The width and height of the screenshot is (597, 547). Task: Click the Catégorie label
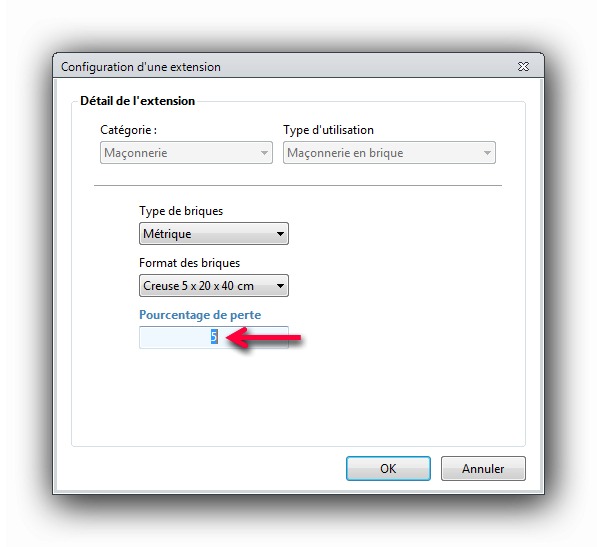[128, 130]
